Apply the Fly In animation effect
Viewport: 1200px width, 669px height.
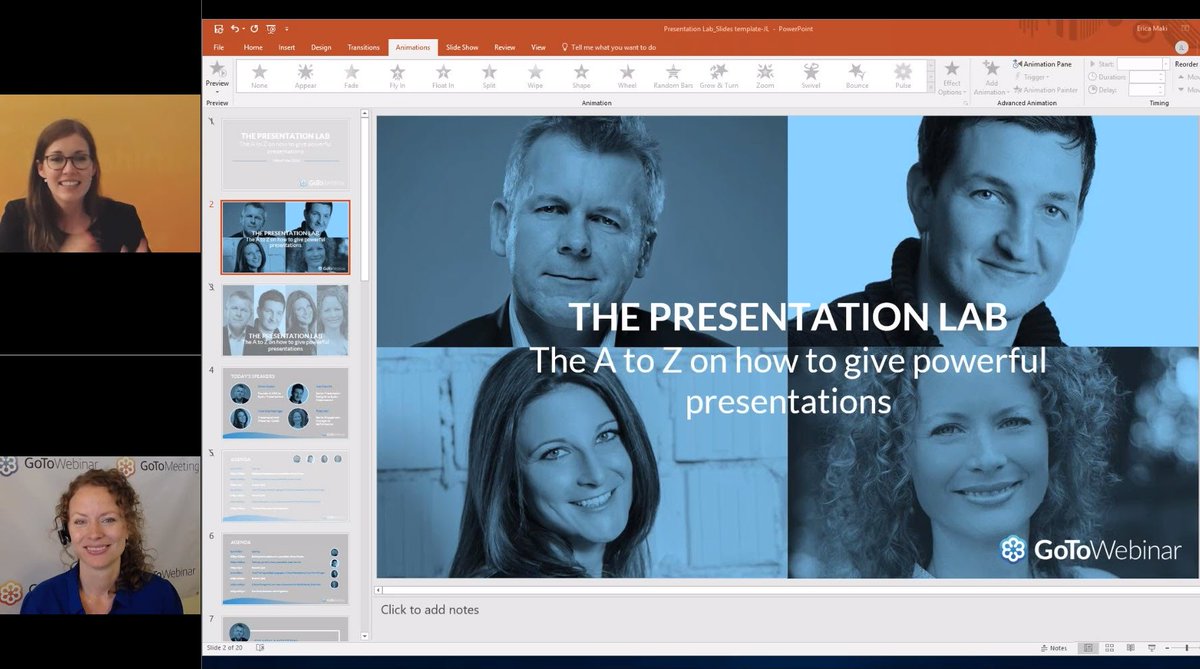[x=397, y=76]
